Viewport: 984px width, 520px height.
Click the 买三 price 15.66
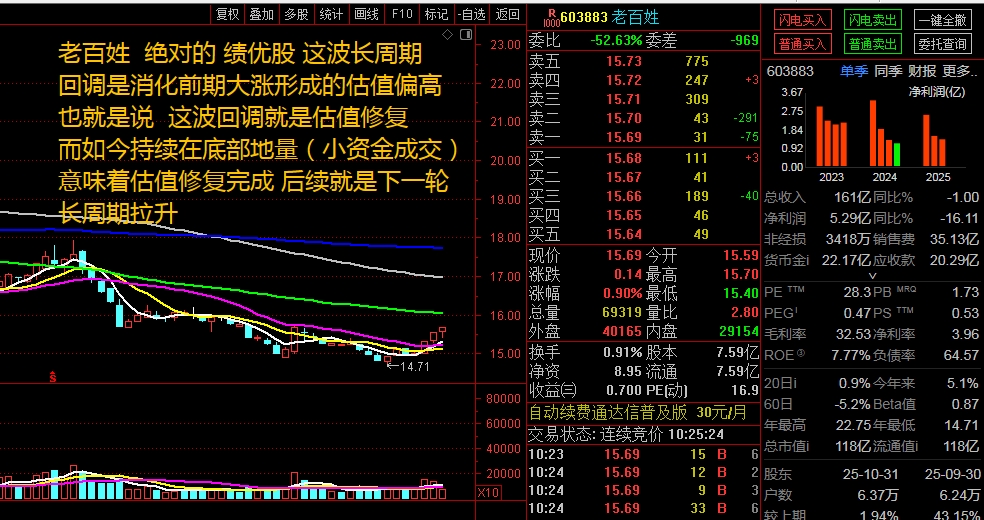pos(624,196)
